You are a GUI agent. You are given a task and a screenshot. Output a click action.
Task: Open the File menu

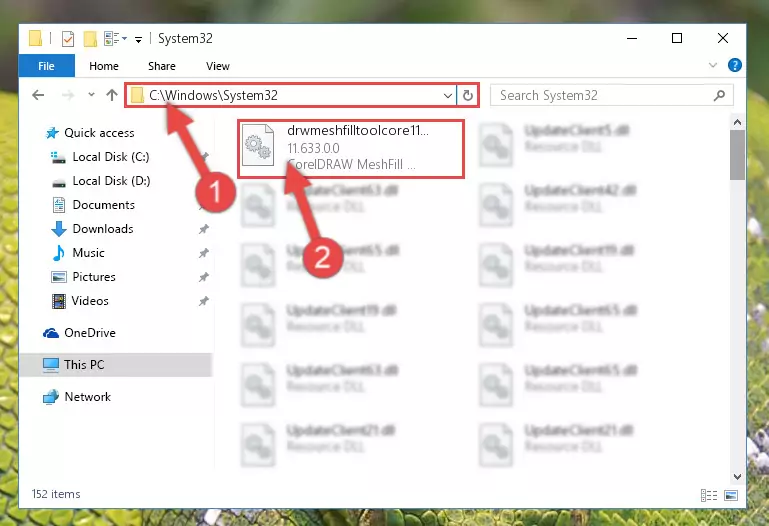[47, 66]
